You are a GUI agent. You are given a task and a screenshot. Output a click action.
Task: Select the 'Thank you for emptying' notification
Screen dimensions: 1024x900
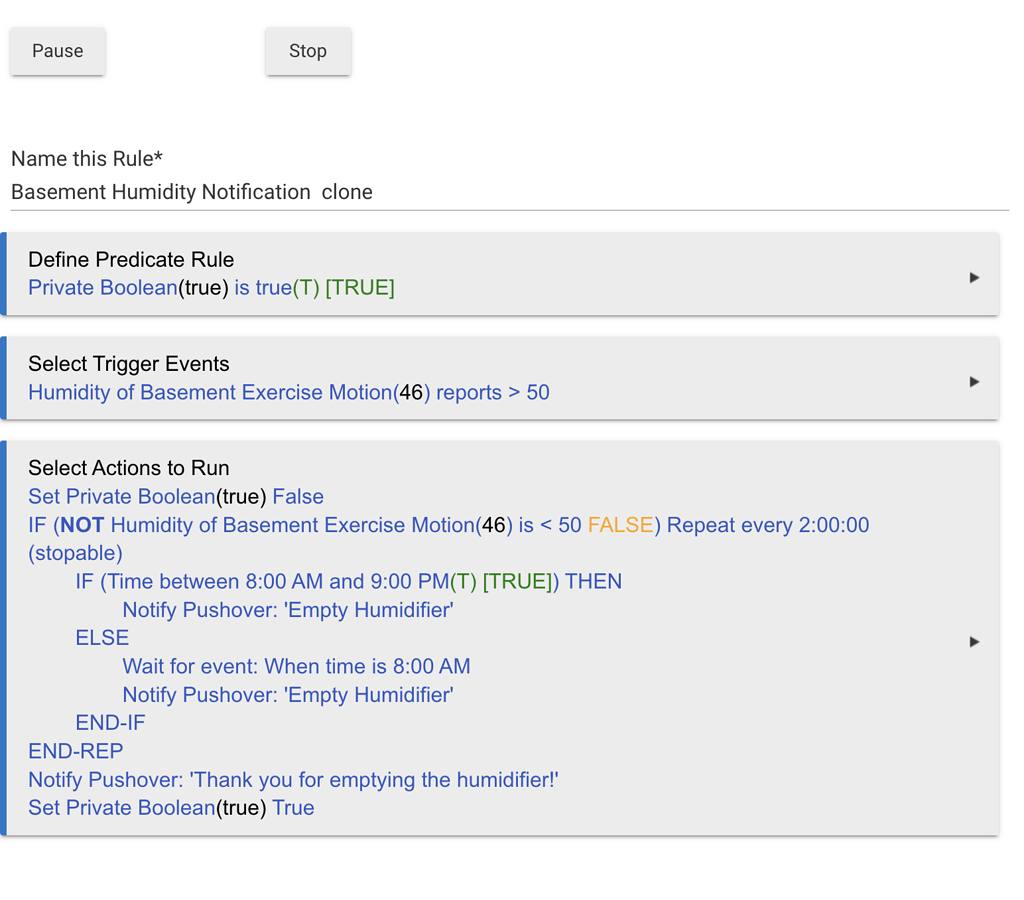tap(293, 779)
